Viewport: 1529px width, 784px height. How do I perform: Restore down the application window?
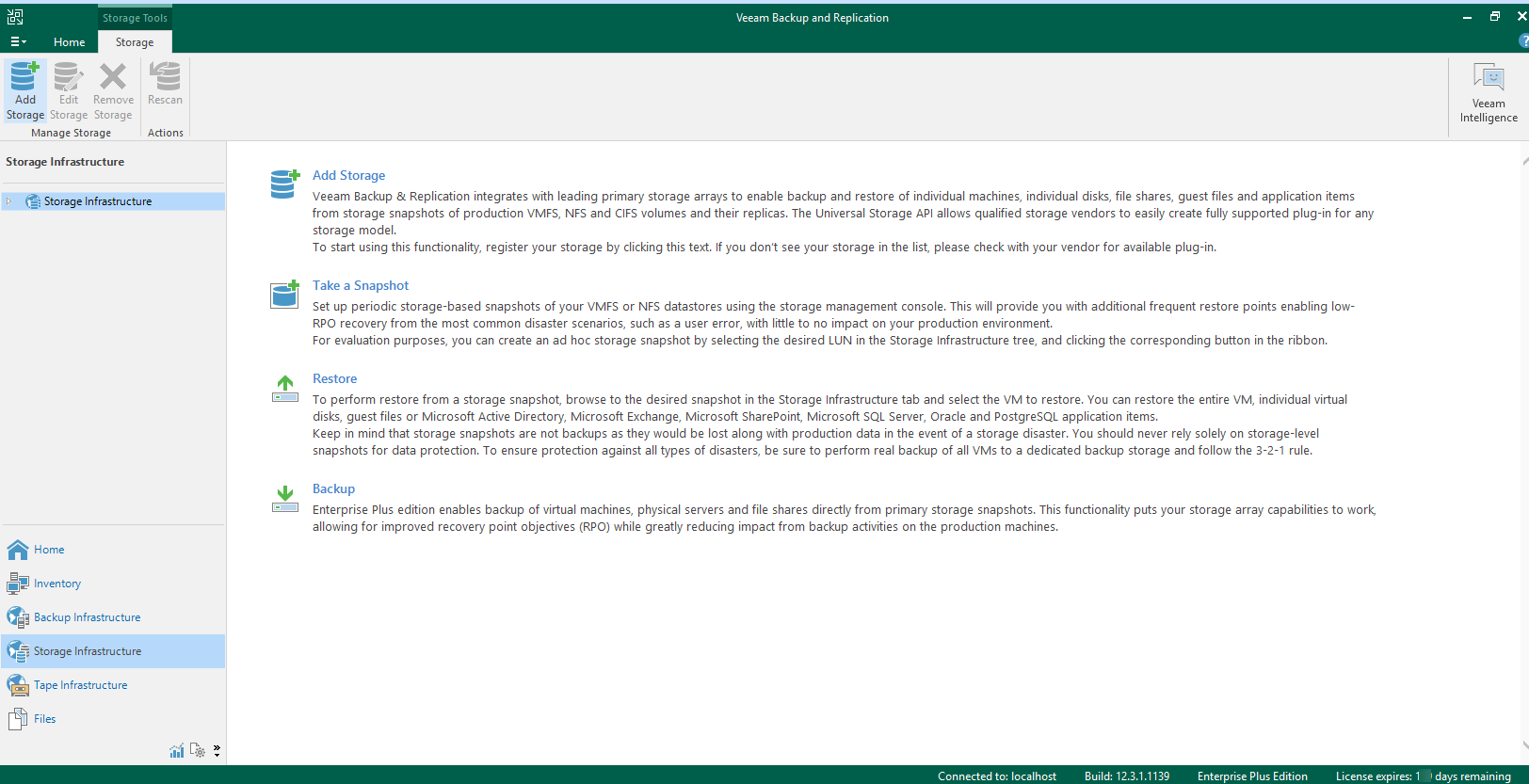tap(1495, 17)
